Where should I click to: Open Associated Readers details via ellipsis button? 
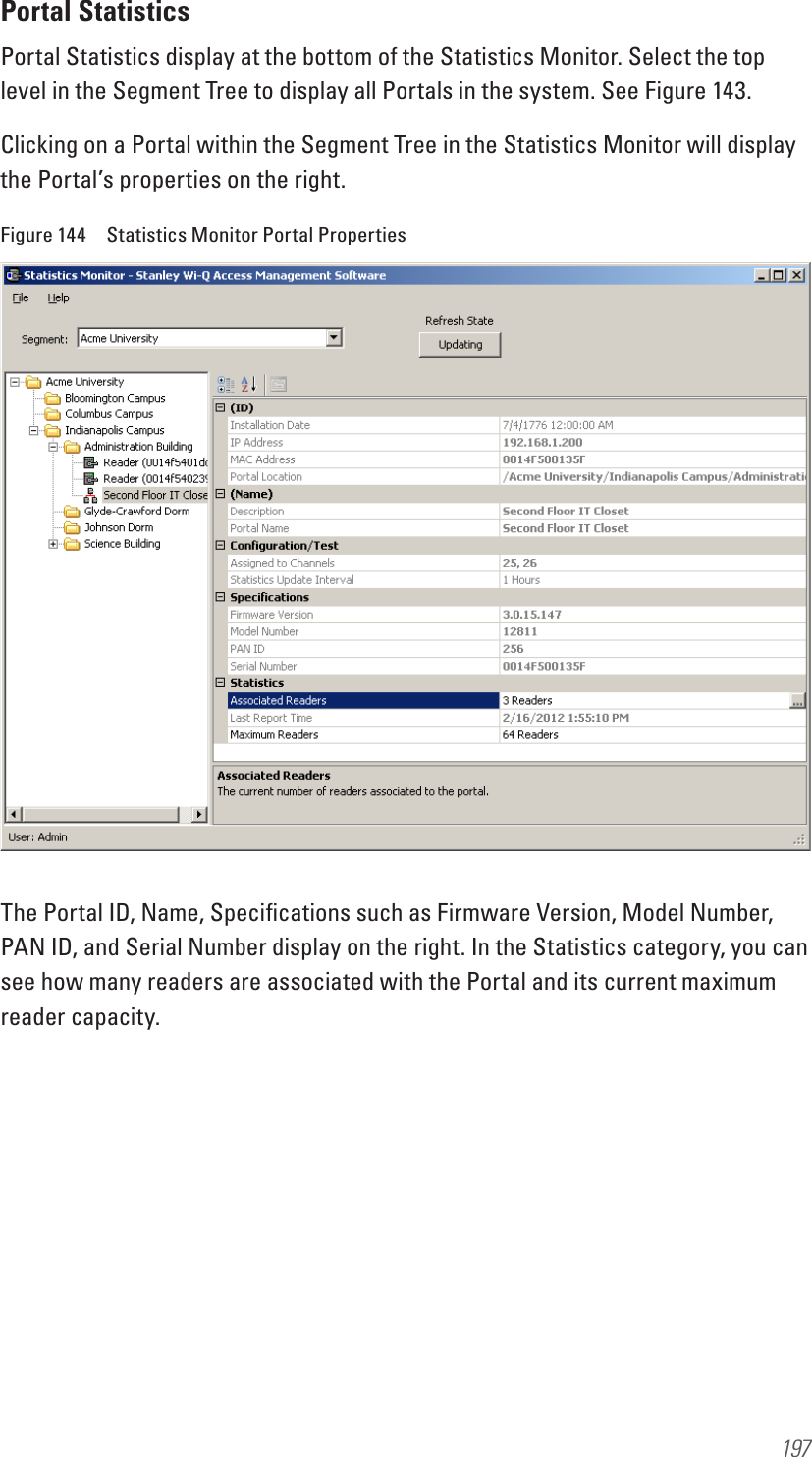798,700
